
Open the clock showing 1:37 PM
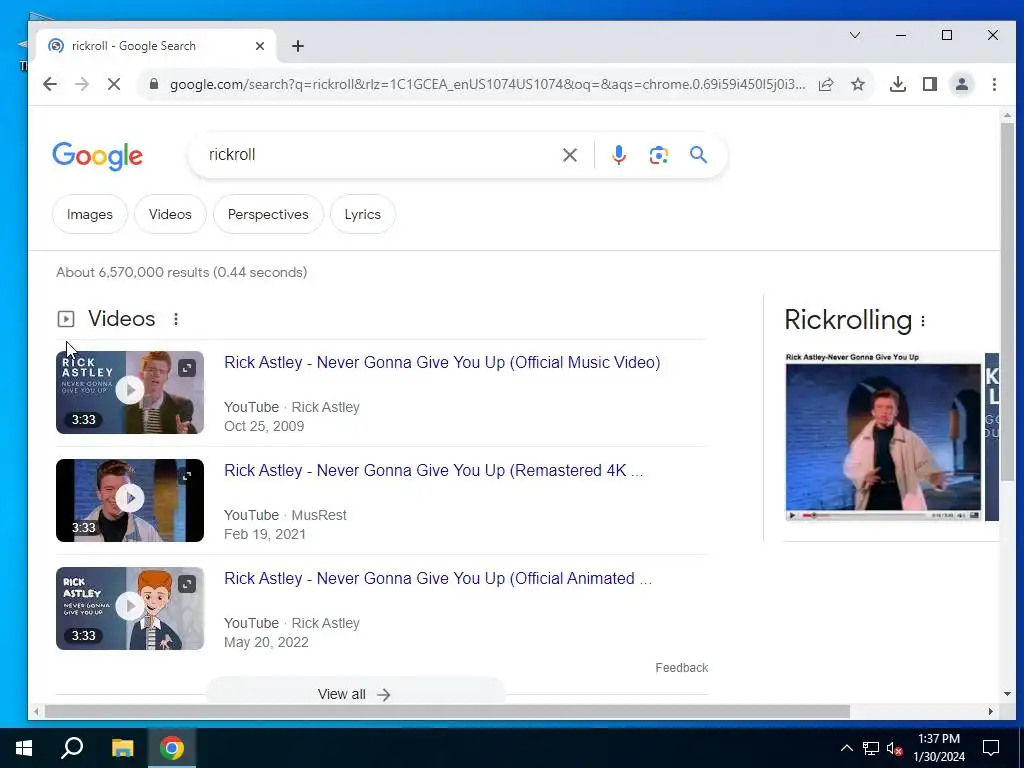[x=939, y=748]
